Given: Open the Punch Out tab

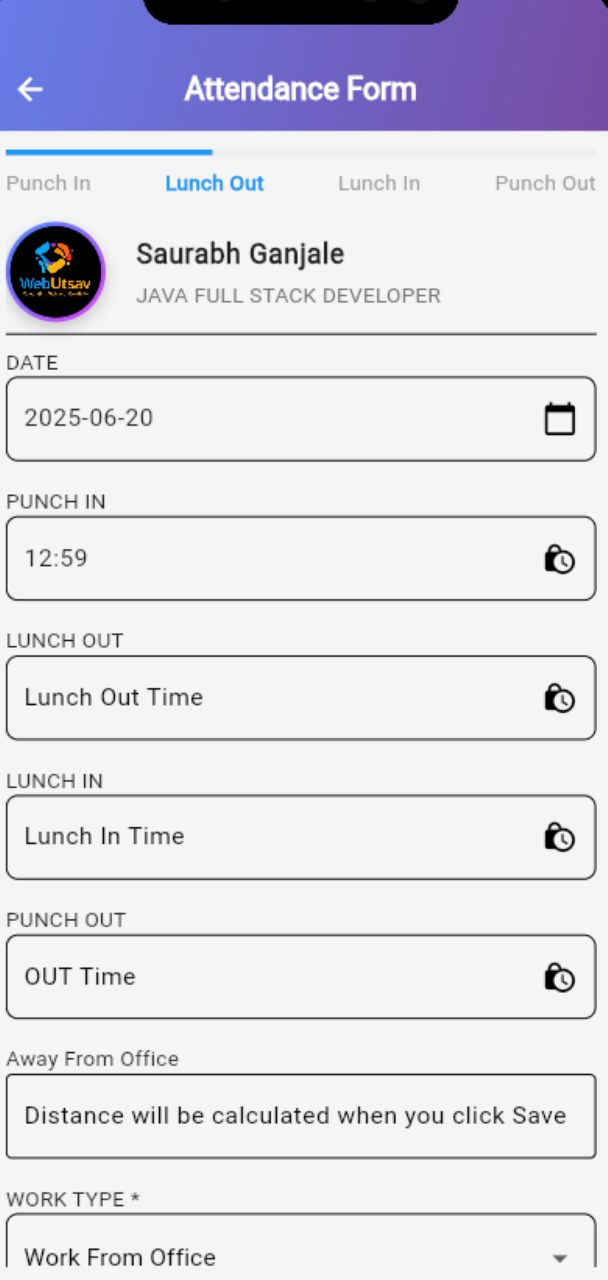Looking at the screenshot, I should 545,183.
